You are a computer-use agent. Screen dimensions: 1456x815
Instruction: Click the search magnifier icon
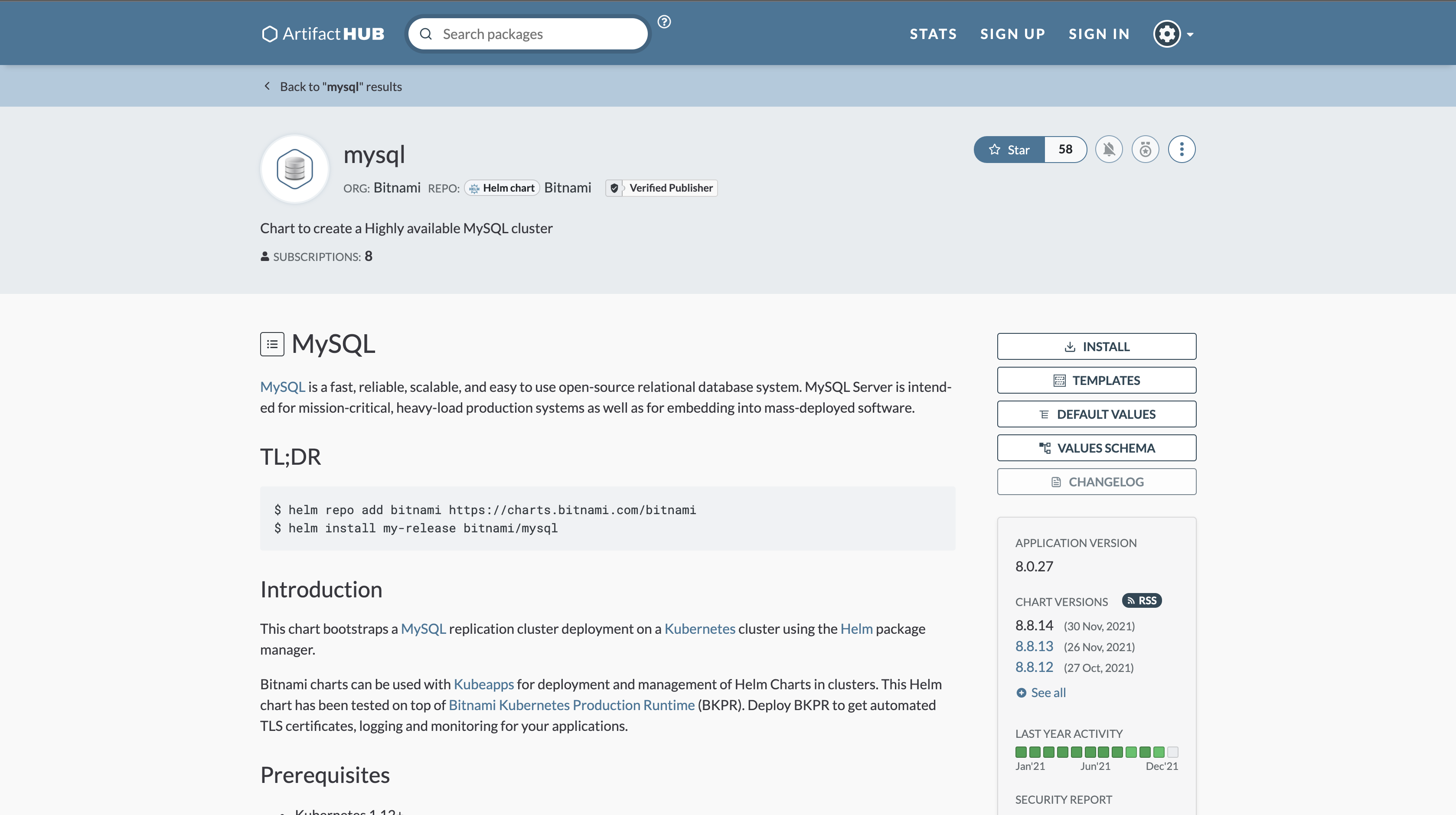point(426,35)
